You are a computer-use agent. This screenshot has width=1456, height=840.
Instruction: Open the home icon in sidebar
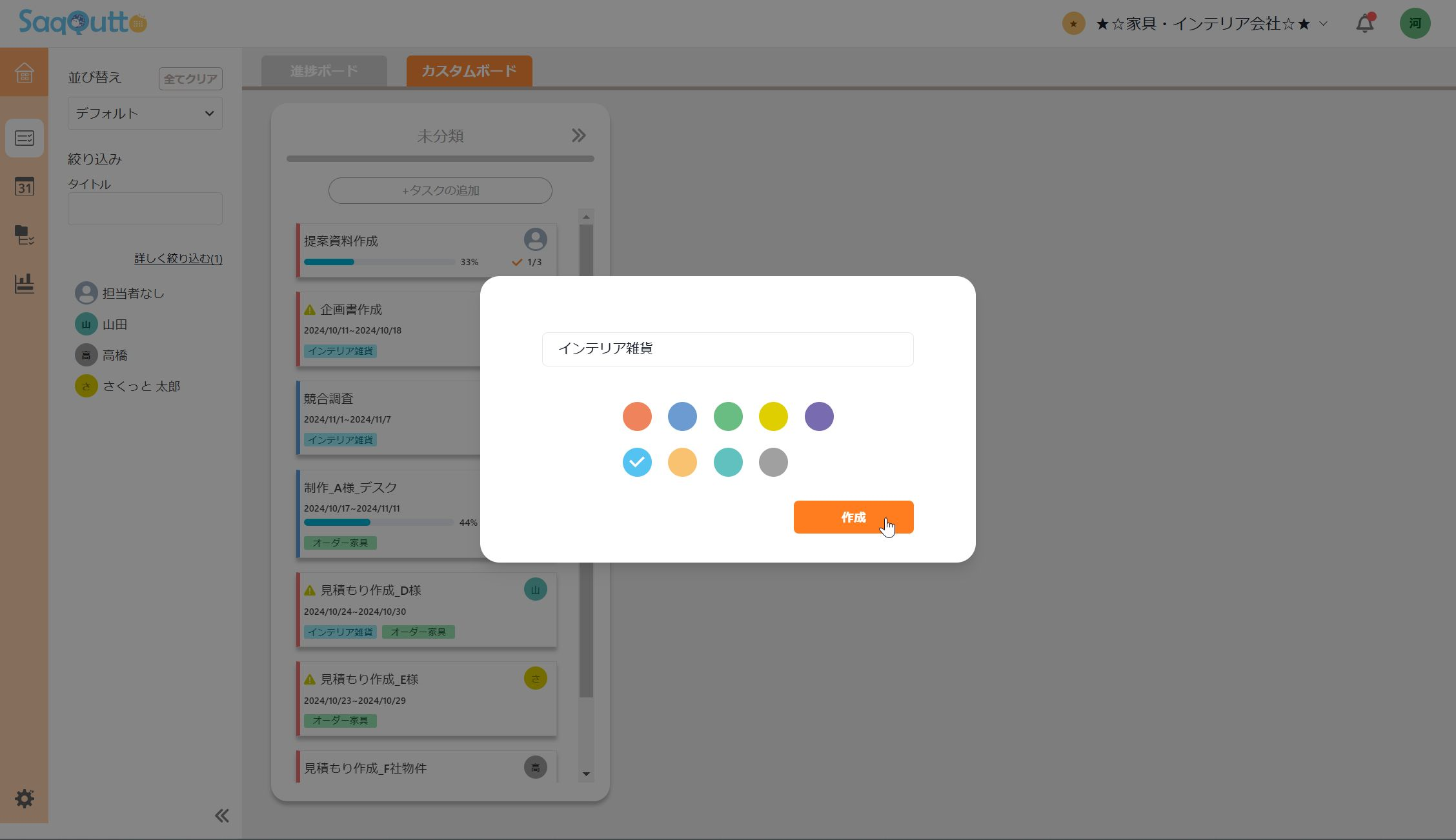[x=24, y=72]
